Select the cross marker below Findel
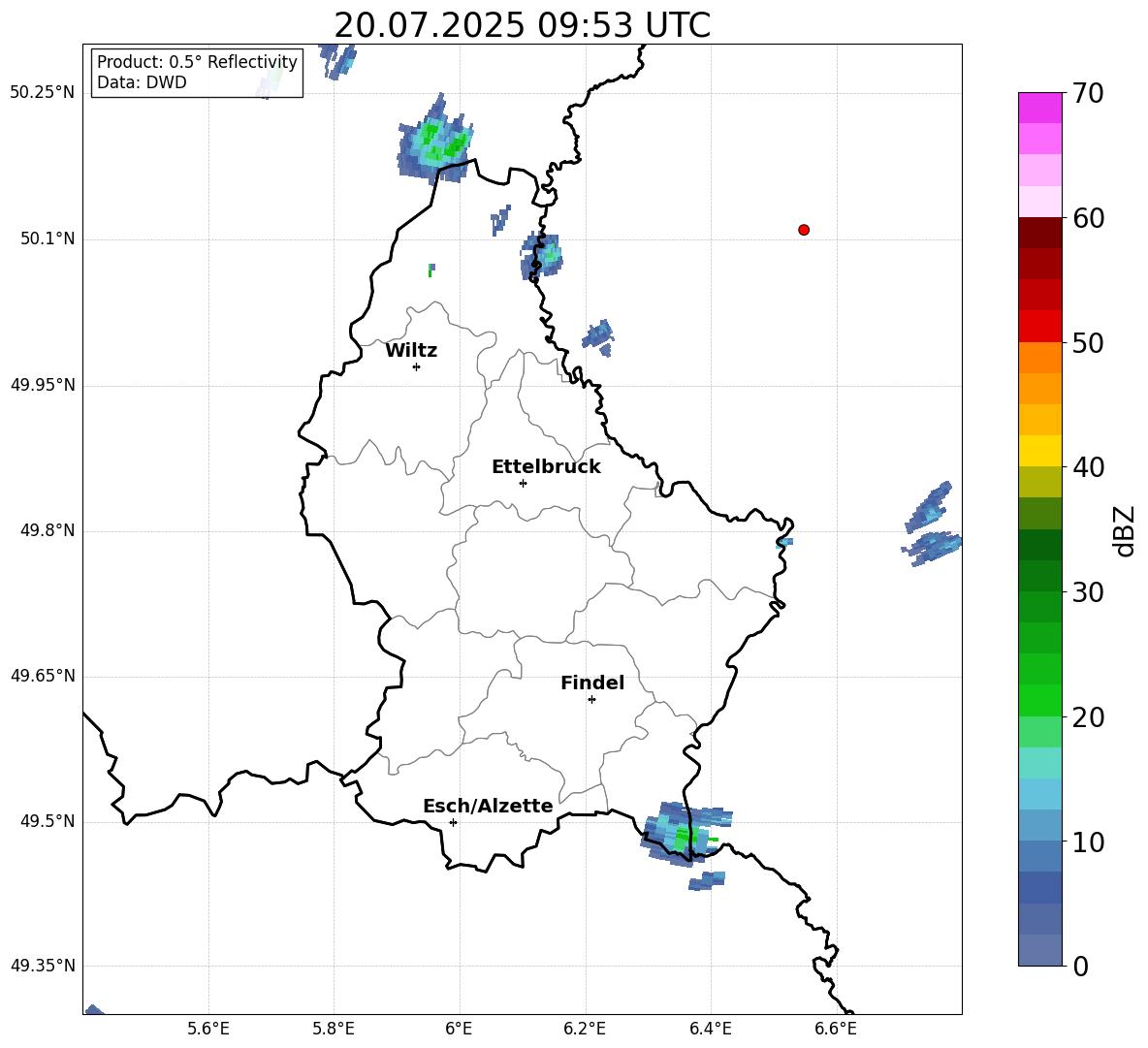 click(591, 700)
